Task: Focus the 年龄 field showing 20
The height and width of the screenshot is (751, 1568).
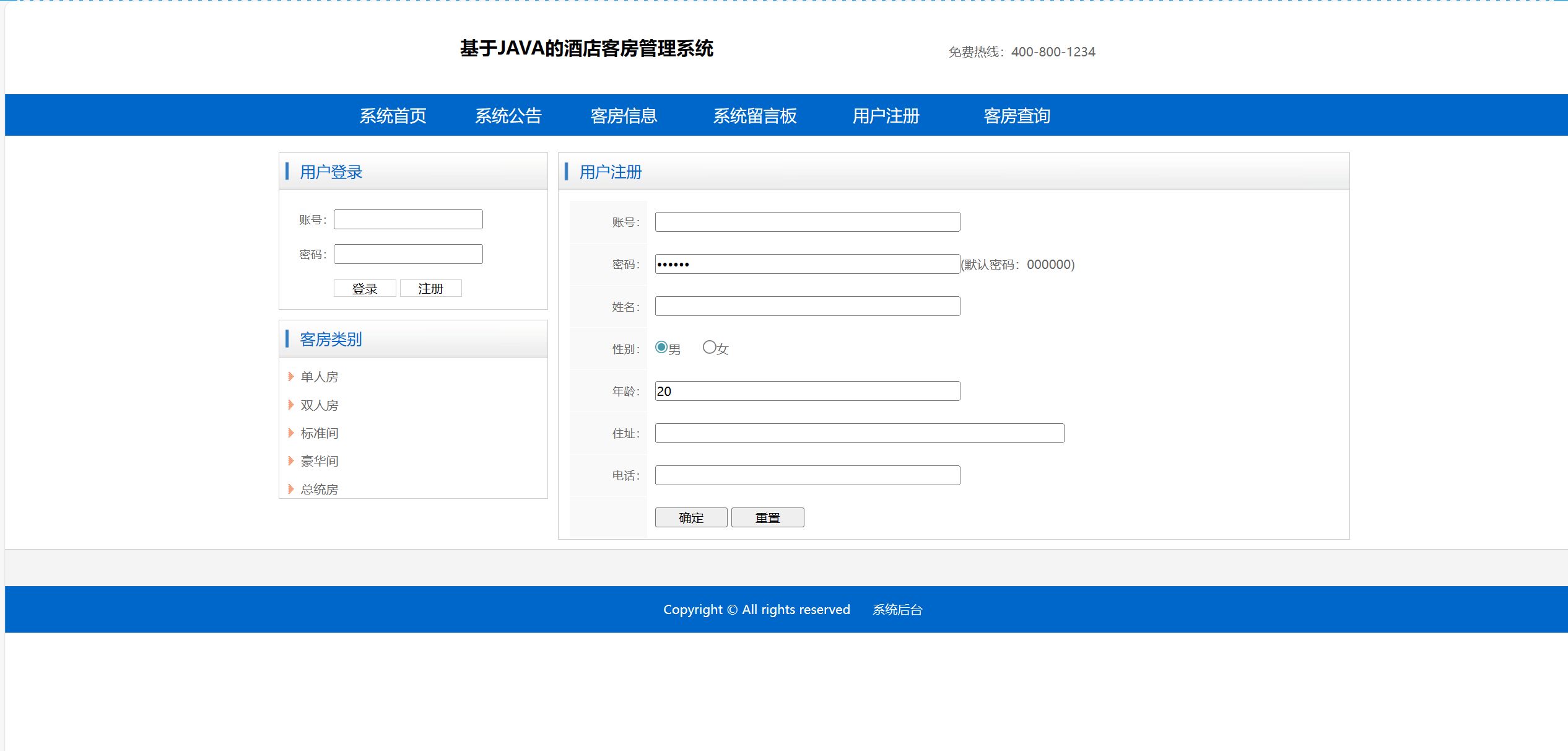Action: pos(808,391)
